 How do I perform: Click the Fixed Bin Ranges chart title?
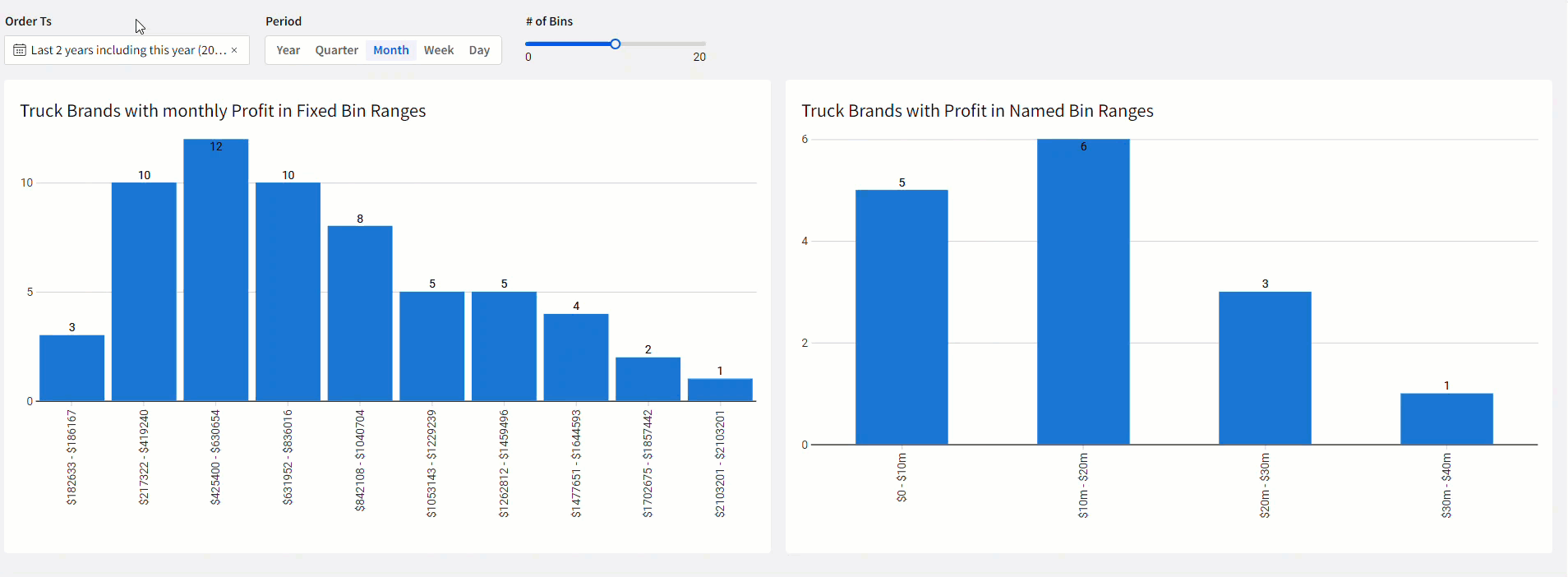point(223,111)
